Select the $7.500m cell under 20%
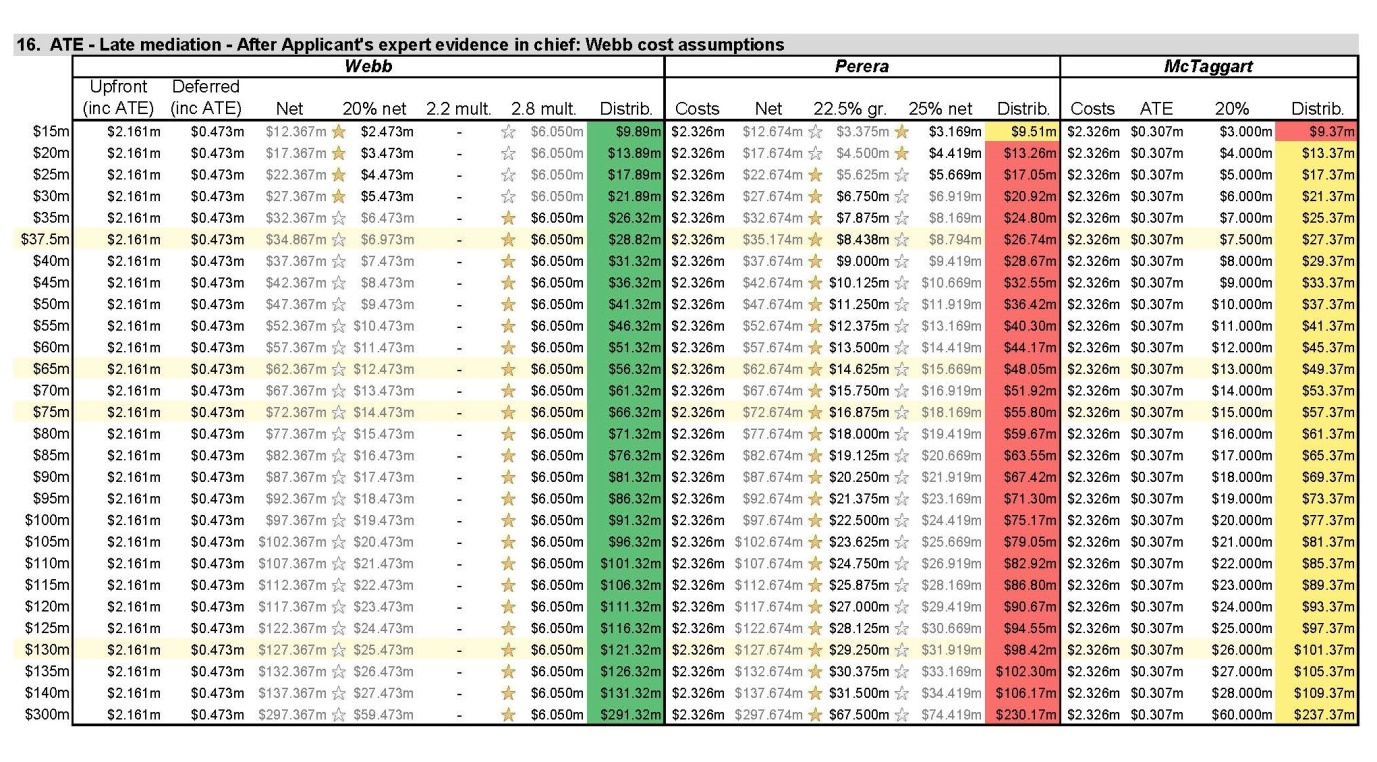Screen dimensions: 1377x762 (1244, 239)
